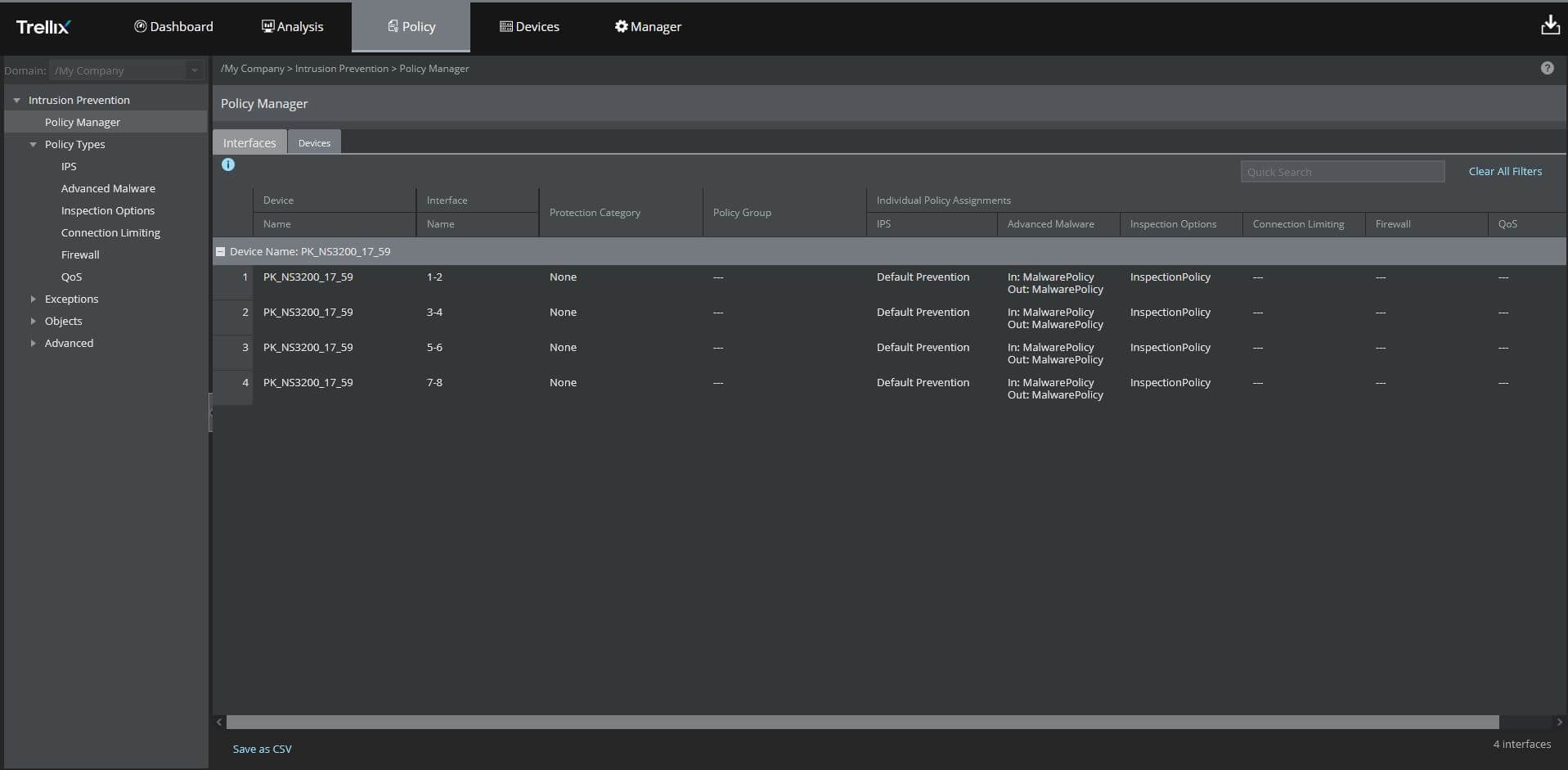Click Default Prevention for interface 7-8

923,382
